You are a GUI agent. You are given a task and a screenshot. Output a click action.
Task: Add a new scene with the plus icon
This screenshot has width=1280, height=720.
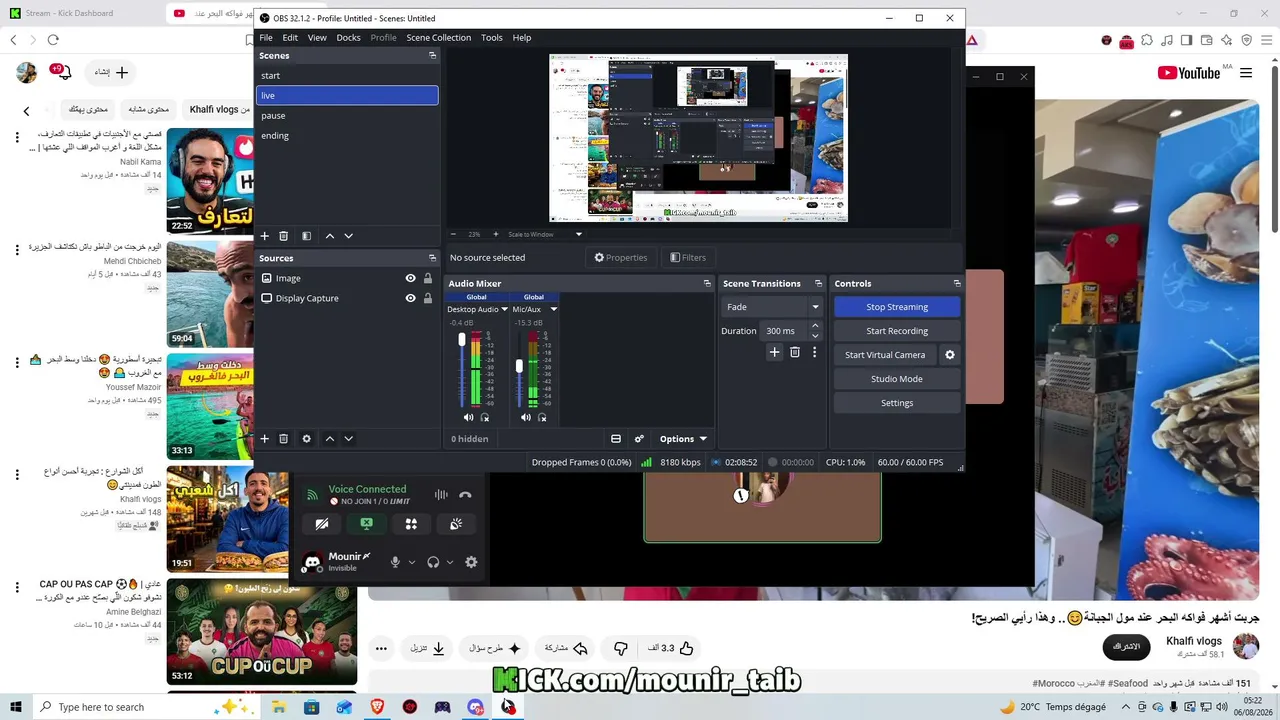[x=265, y=236]
